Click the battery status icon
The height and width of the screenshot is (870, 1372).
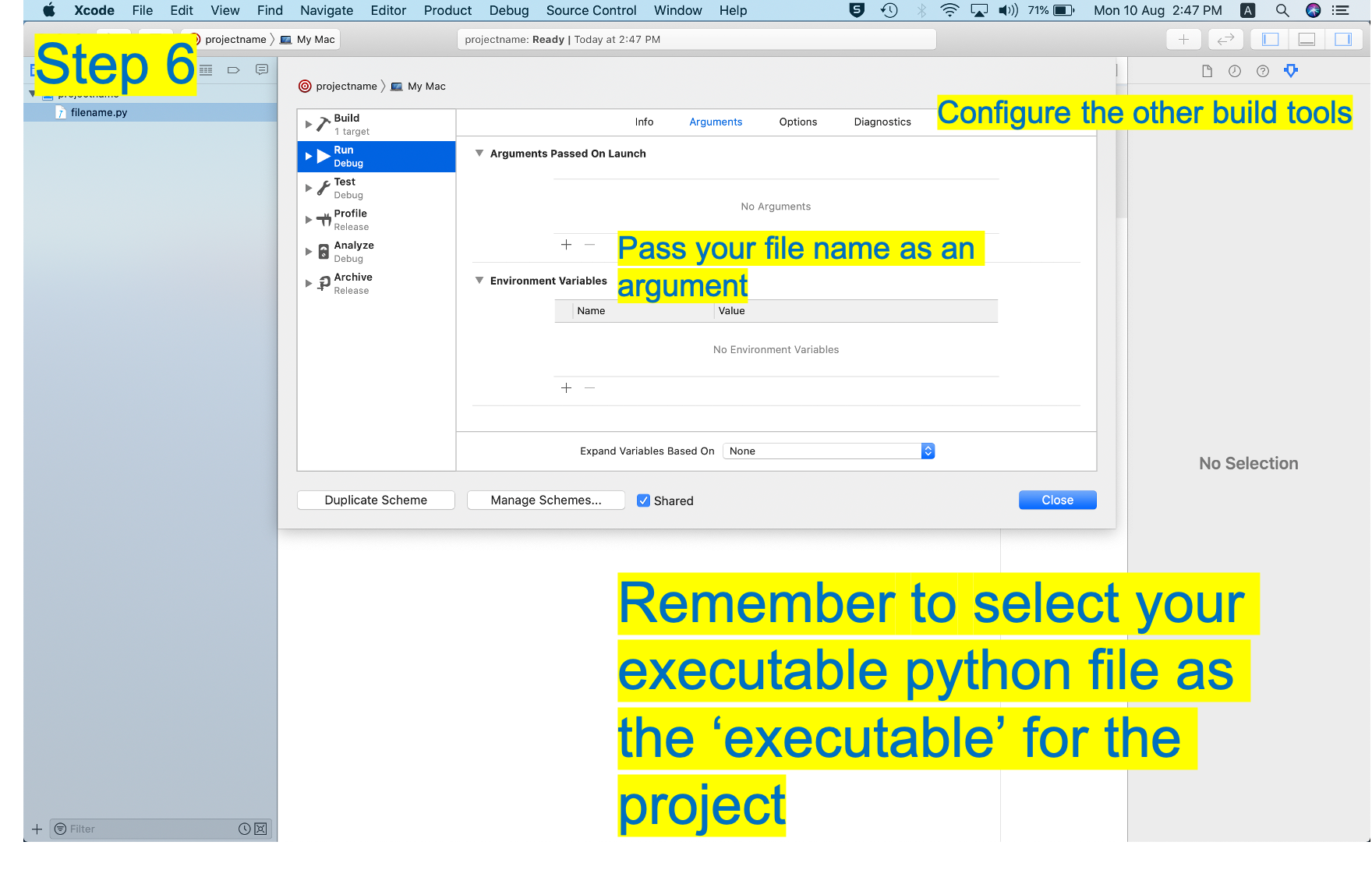1063,10
